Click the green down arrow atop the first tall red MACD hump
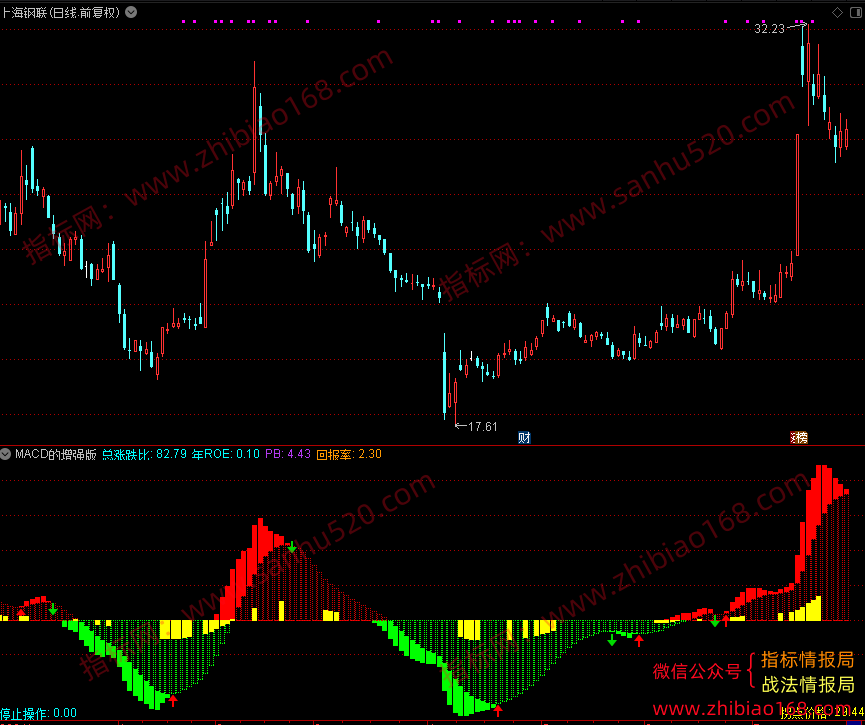Image resolution: width=865 pixels, height=725 pixels. 292,546
